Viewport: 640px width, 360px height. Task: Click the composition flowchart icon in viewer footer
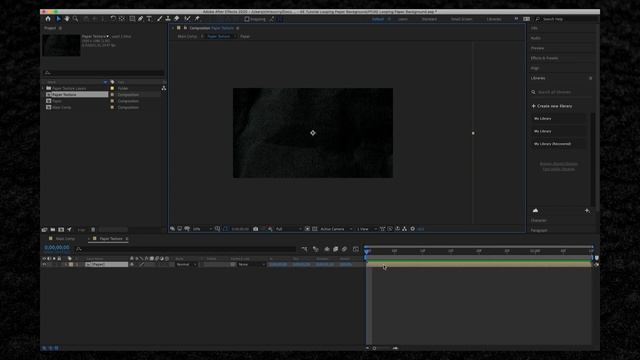(x=404, y=229)
